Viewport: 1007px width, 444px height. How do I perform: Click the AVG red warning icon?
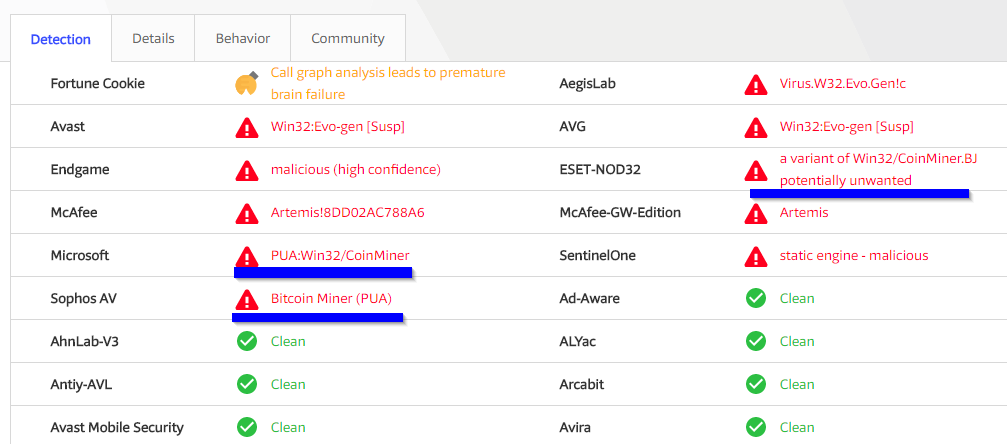click(x=756, y=127)
